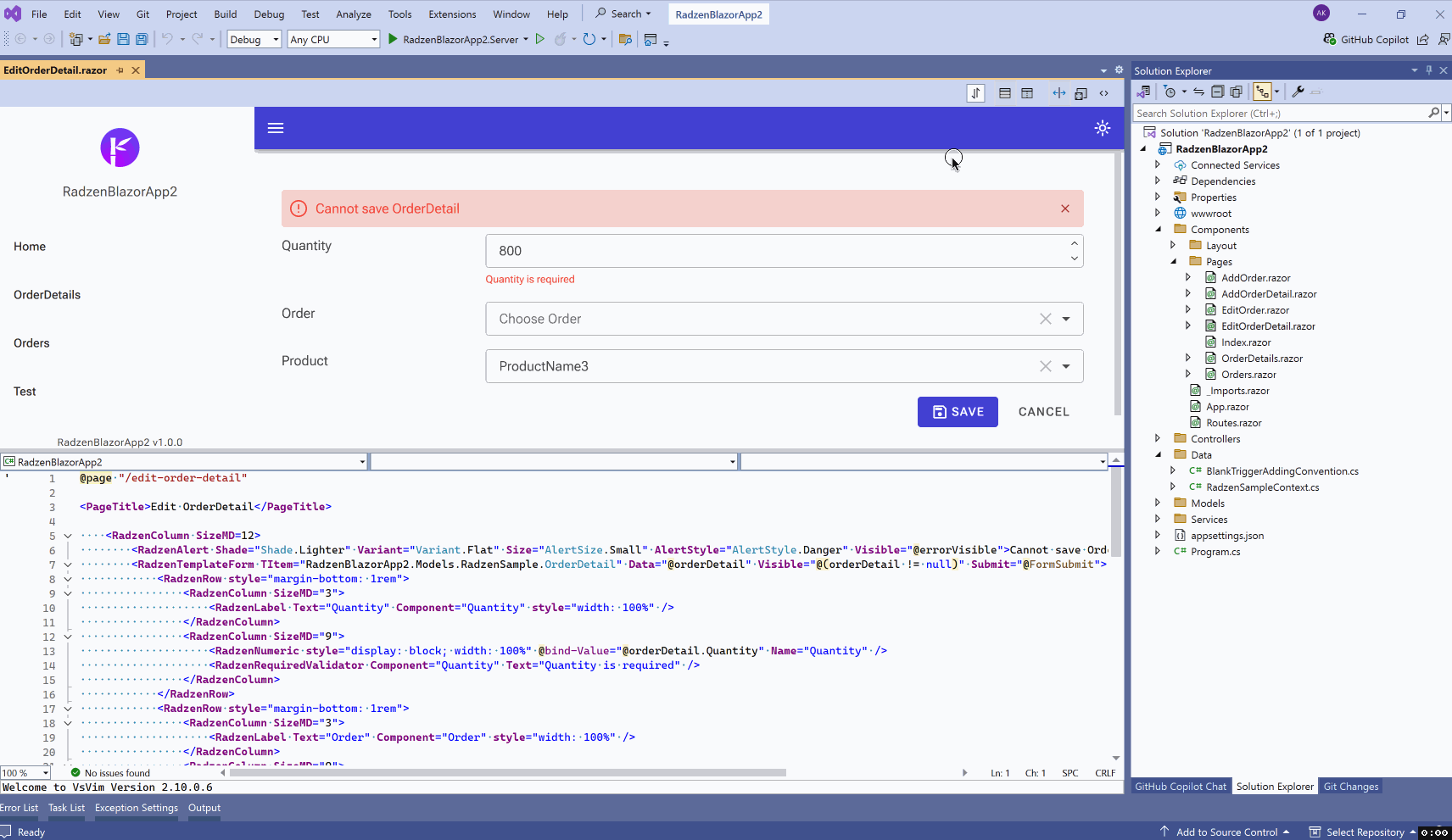The height and width of the screenshot is (840, 1452).
Task: Switch to the Git Changes tab
Action: [x=1351, y=787]
